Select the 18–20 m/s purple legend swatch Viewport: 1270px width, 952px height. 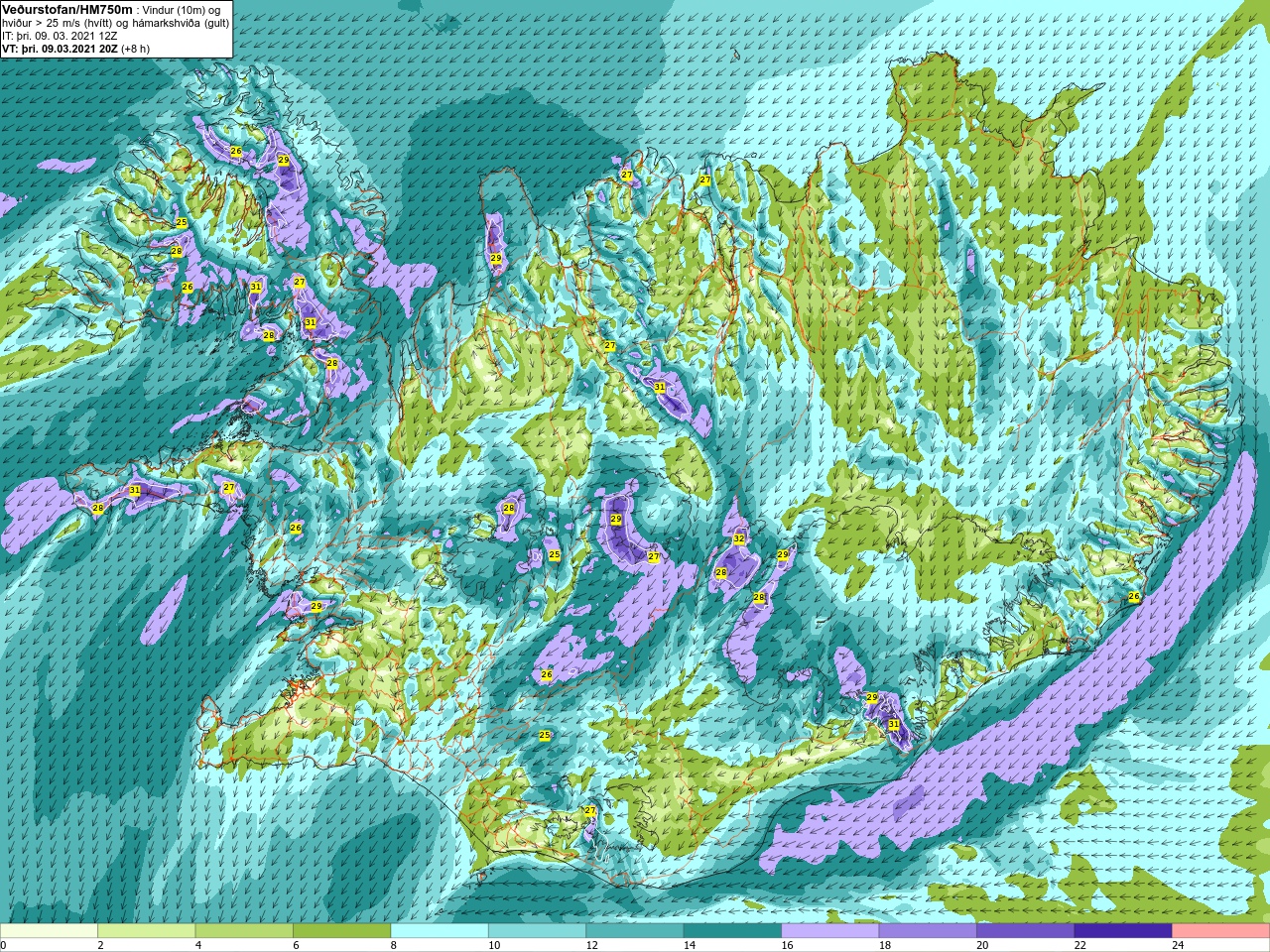tap(928, 931)
